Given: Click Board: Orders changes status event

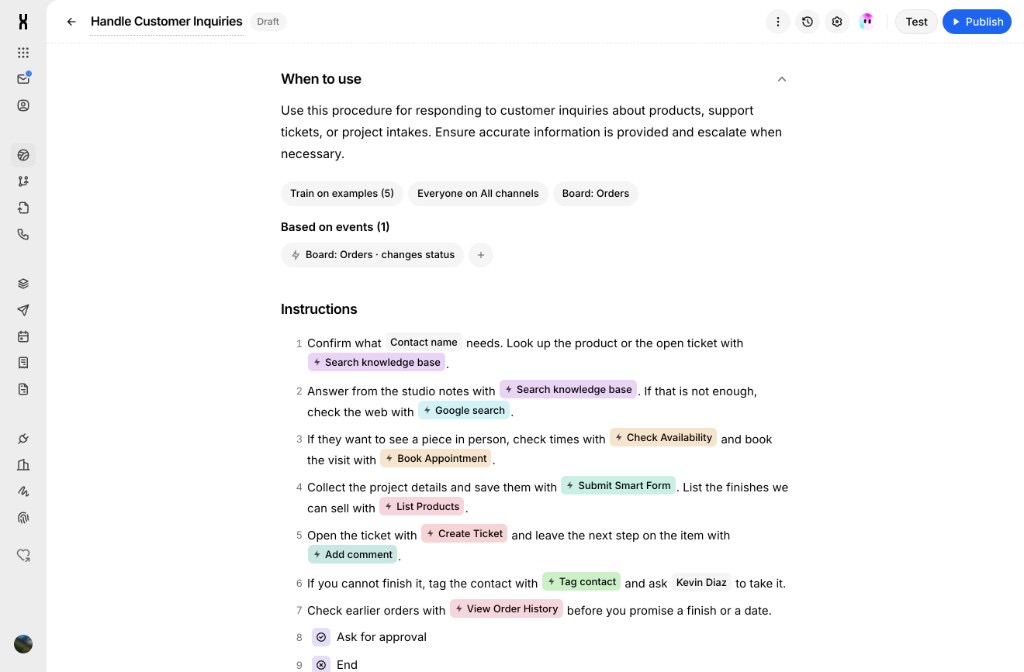Looking at the screenshot, I should [x=372, y=255].
